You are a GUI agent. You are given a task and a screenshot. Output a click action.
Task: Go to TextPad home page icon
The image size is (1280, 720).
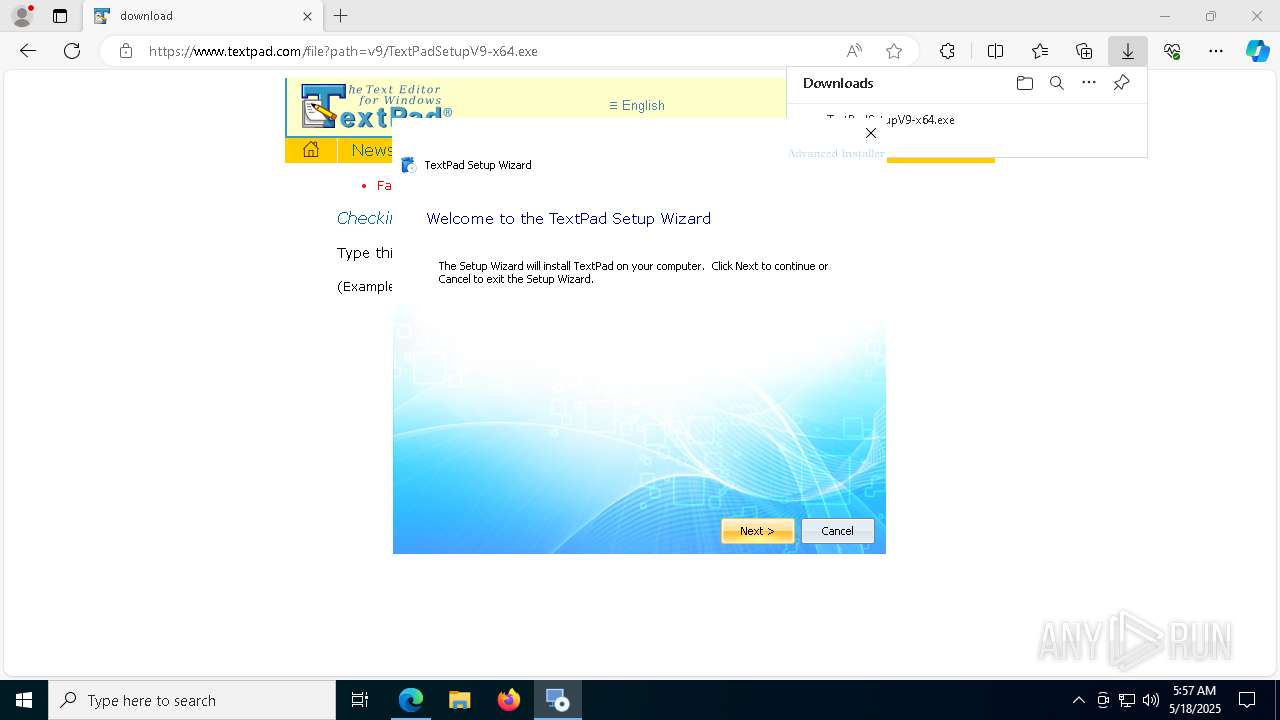(x=311, y=150)
